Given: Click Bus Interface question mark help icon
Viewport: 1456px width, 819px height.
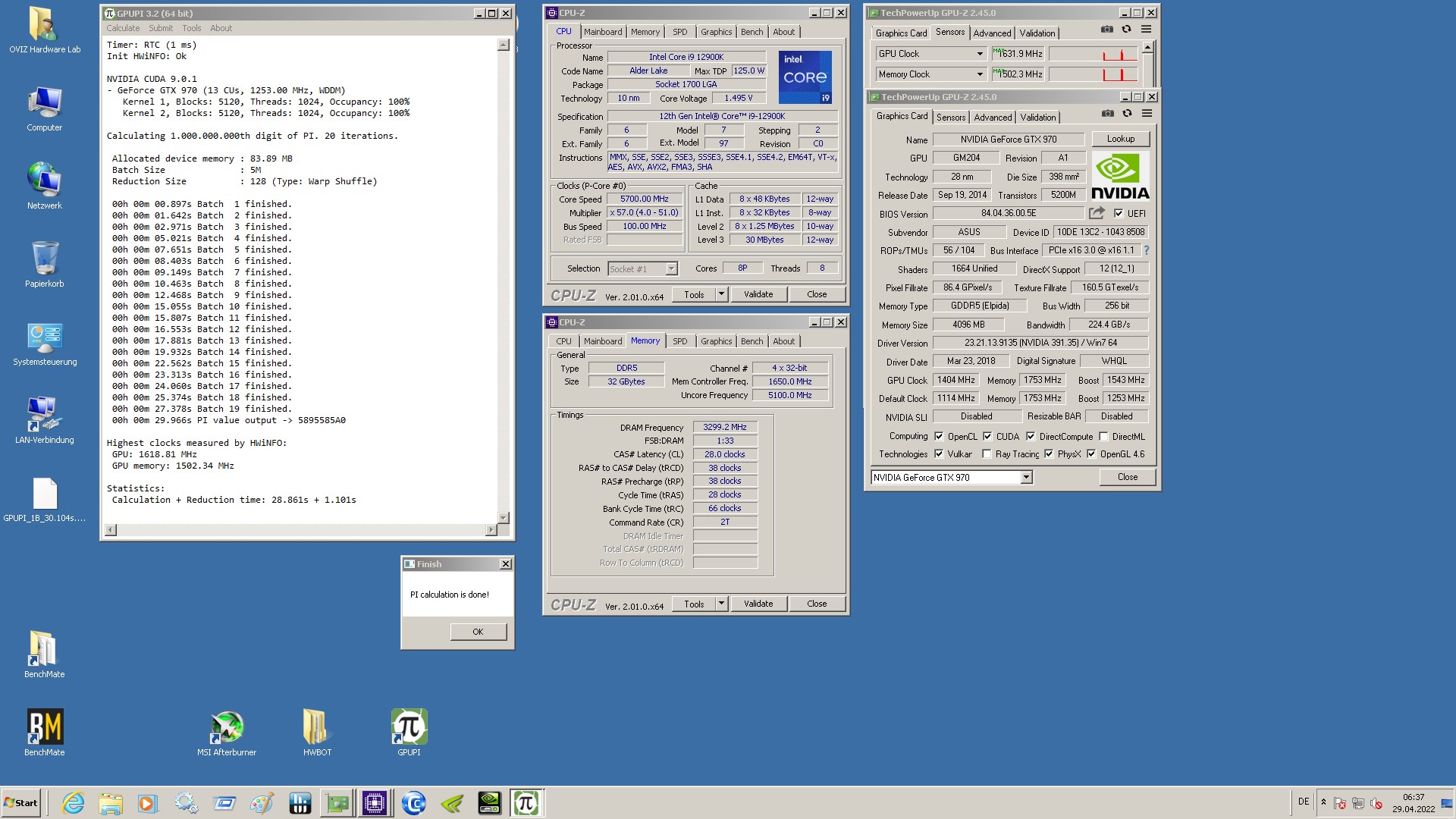Looking at the screenshot, I should pos(1146,250).
